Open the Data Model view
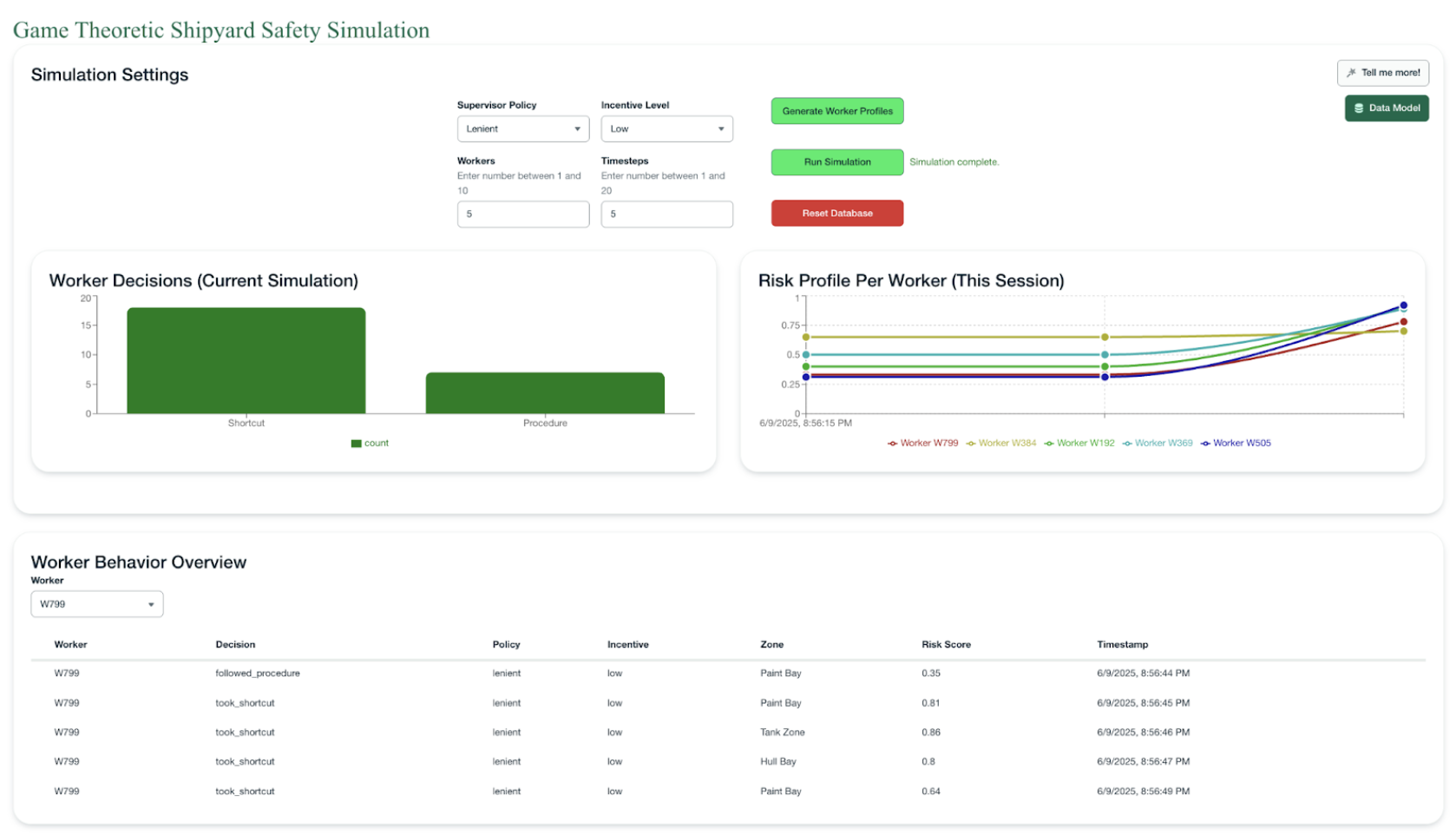The width and height of the screenshot is (1456, 835). [x=1386, y=108]
